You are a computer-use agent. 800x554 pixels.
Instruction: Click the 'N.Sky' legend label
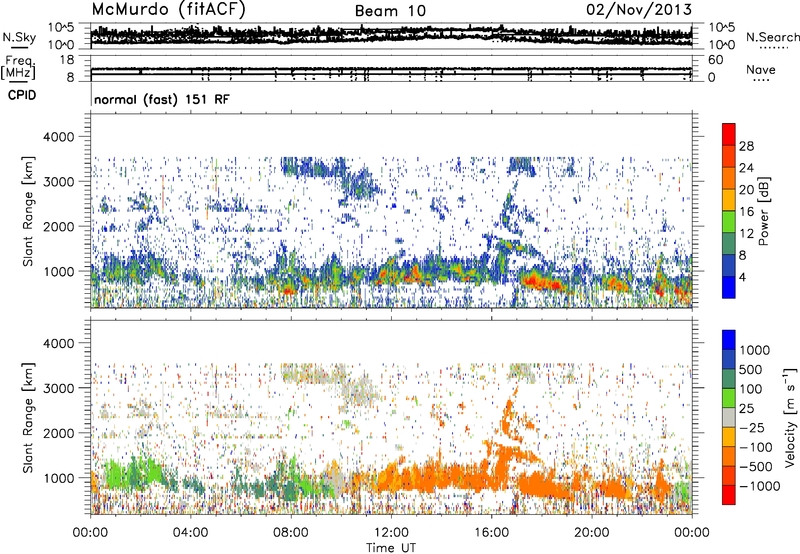[19, 37]
